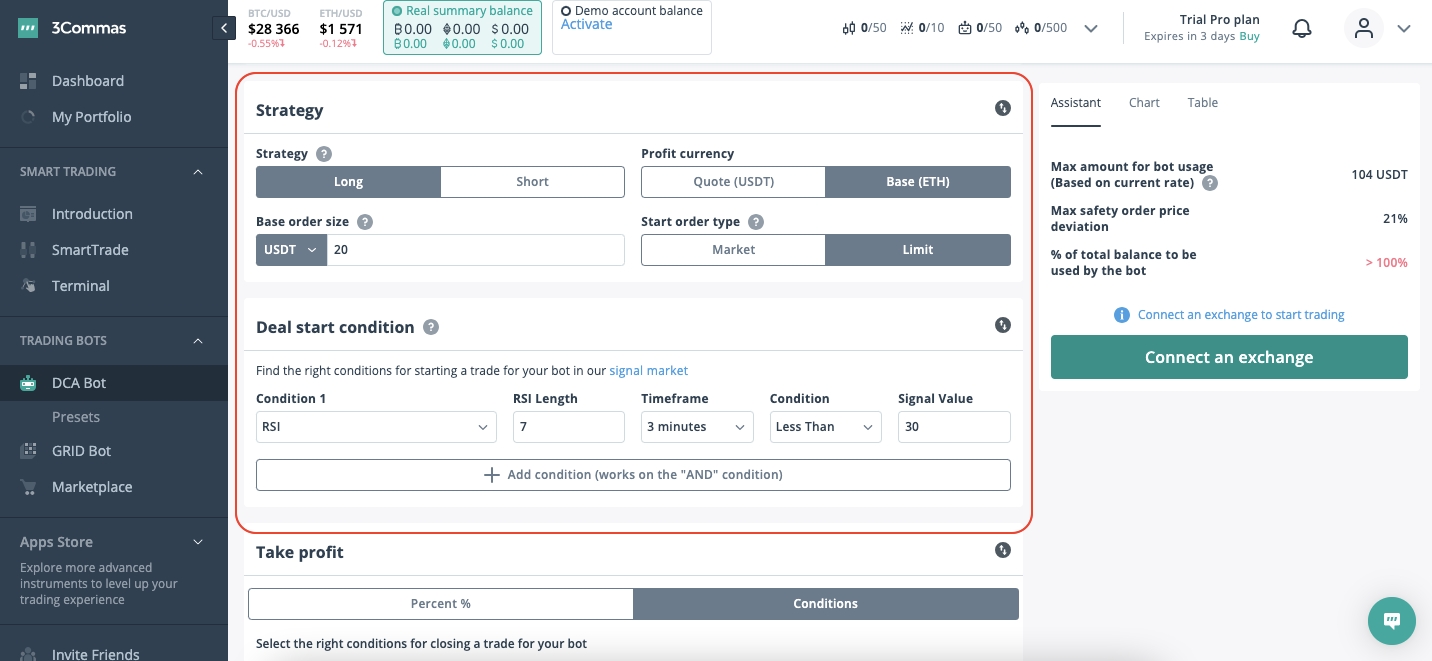The width and height of the screenshot is (1432, 661).
Task: Choose Quote (USDT) profit currency
Action: tap(733, 182)
